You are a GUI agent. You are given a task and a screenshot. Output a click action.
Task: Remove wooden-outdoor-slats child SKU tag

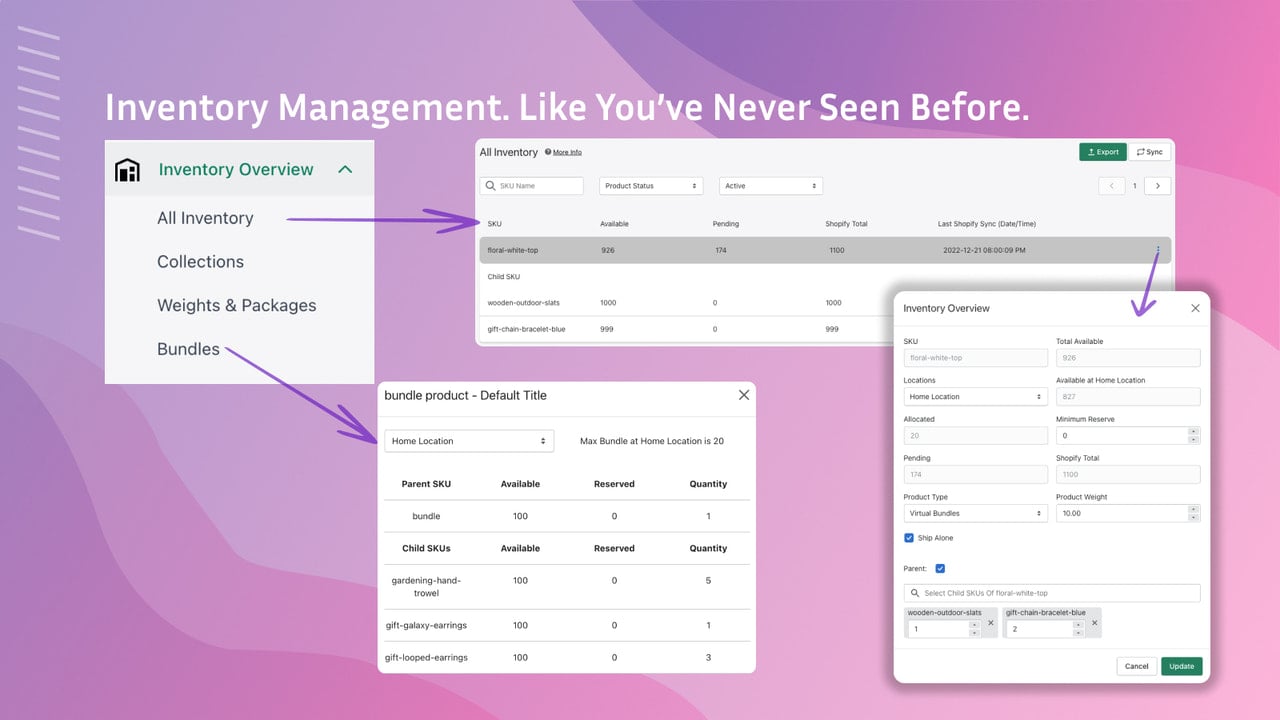(991, 623)
